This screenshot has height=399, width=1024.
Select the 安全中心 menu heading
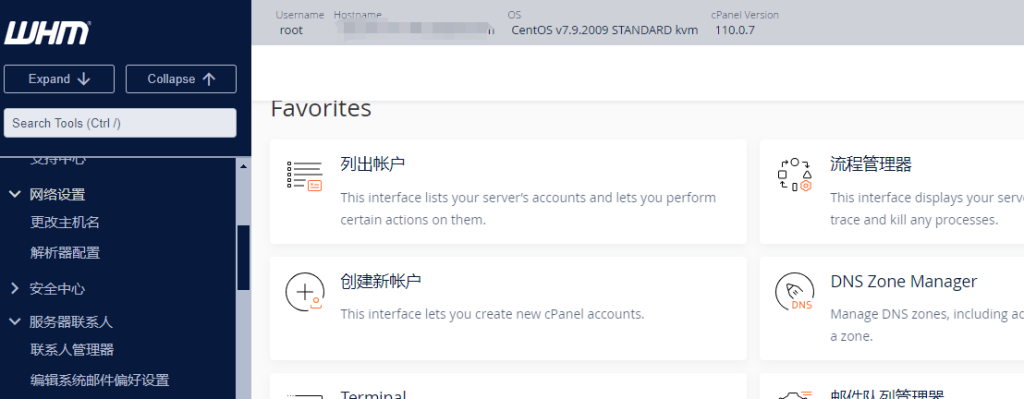point(57,289)
